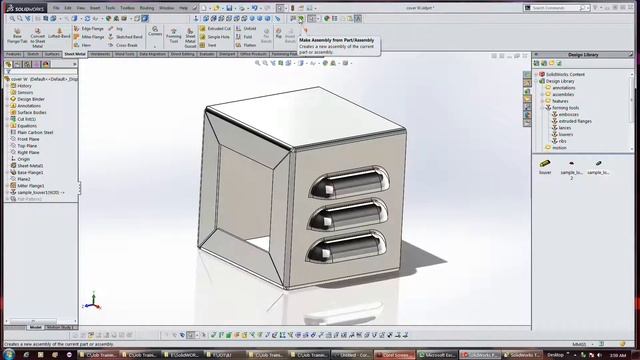The height and width of the screenshot is (360, 640).
Task: Click the Forming Tool button
Action: pyautogui.click(x=173, y=36)
